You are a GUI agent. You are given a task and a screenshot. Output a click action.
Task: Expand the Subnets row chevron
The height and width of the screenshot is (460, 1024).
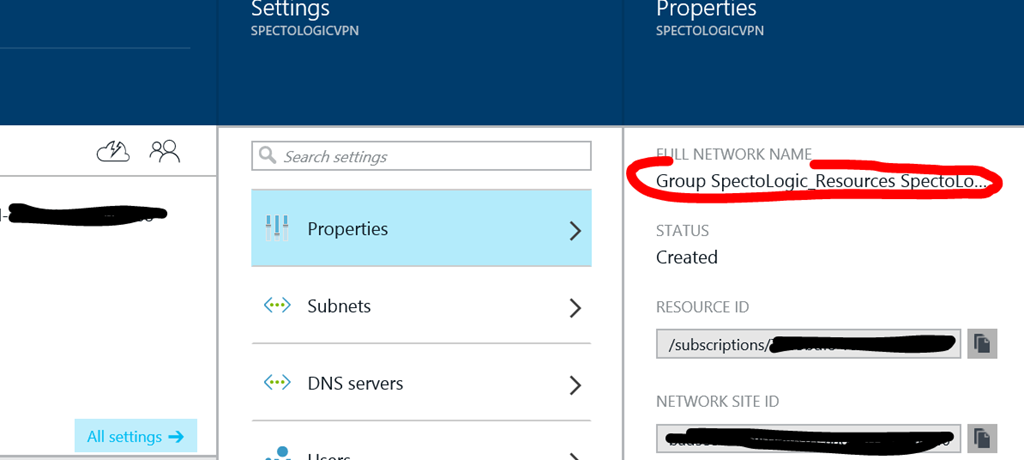point(575,307)
